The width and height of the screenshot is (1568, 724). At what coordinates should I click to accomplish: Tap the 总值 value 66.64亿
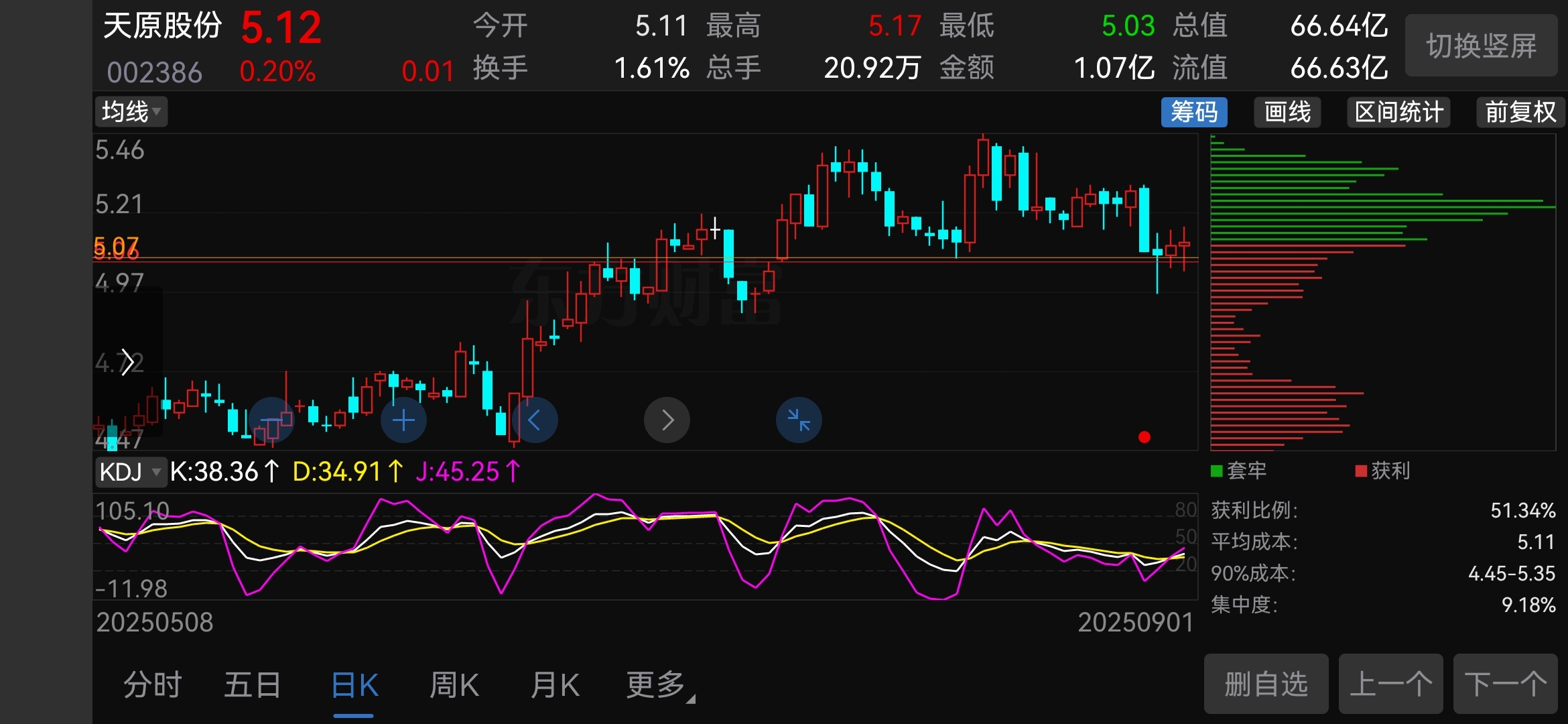(x=1340, y=26)
